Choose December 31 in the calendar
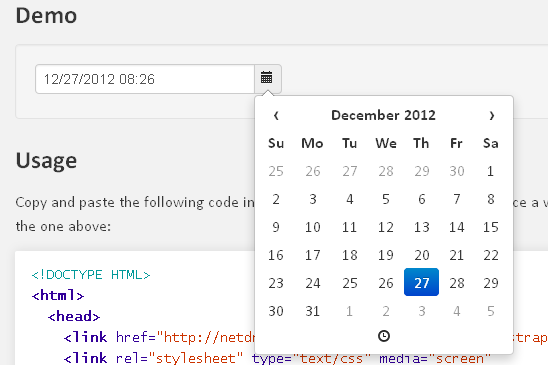Screen dimensions: 548x365 pyautogui.click(x=312, y=311)
